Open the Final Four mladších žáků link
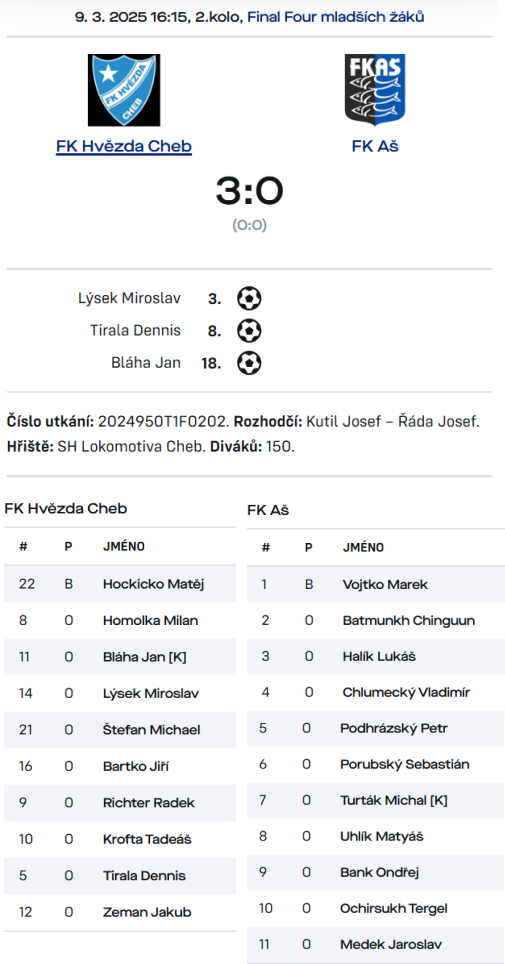Viewport: 505px width, 964px height. [x=336, y=17]
